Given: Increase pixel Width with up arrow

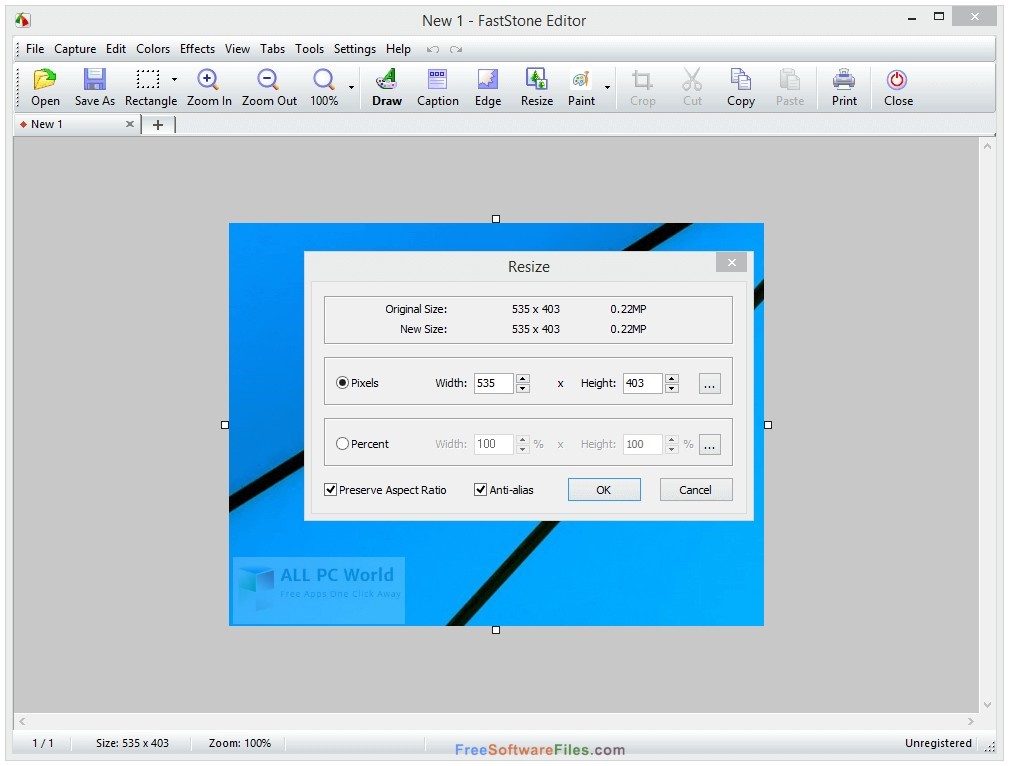Looking at the screenshot, I should 523,378.
